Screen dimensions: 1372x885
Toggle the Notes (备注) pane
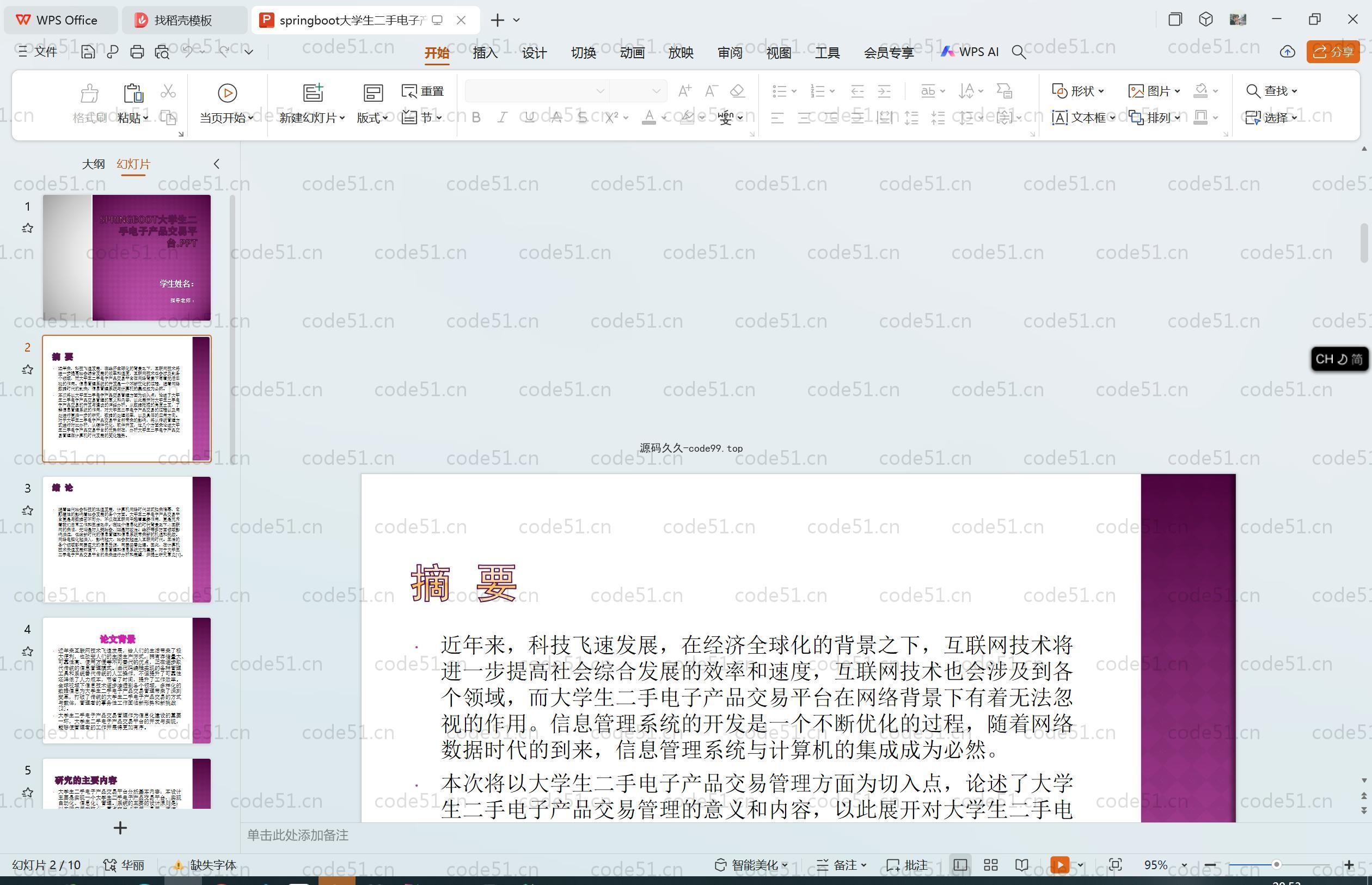[x=842, y=865]
